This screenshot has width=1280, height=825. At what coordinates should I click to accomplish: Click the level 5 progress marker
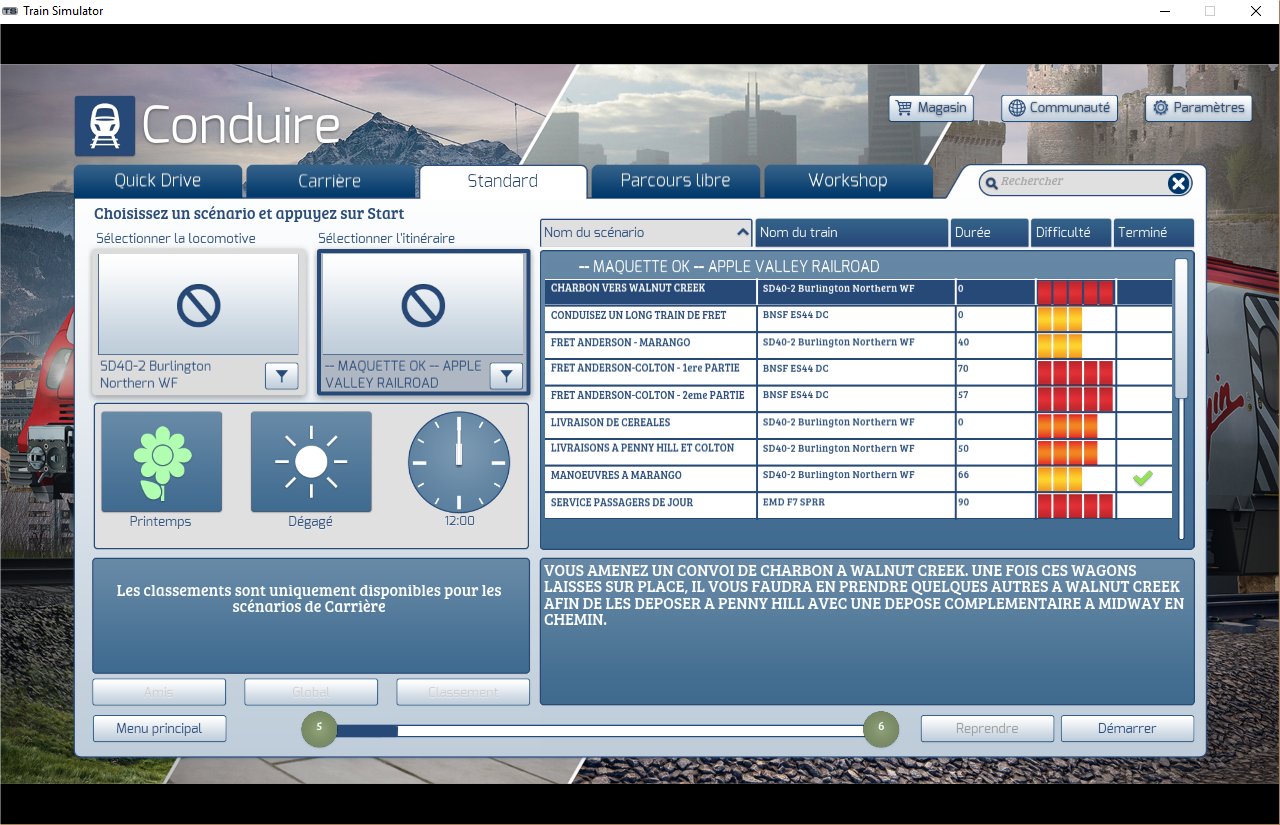(x=319, y=729)
